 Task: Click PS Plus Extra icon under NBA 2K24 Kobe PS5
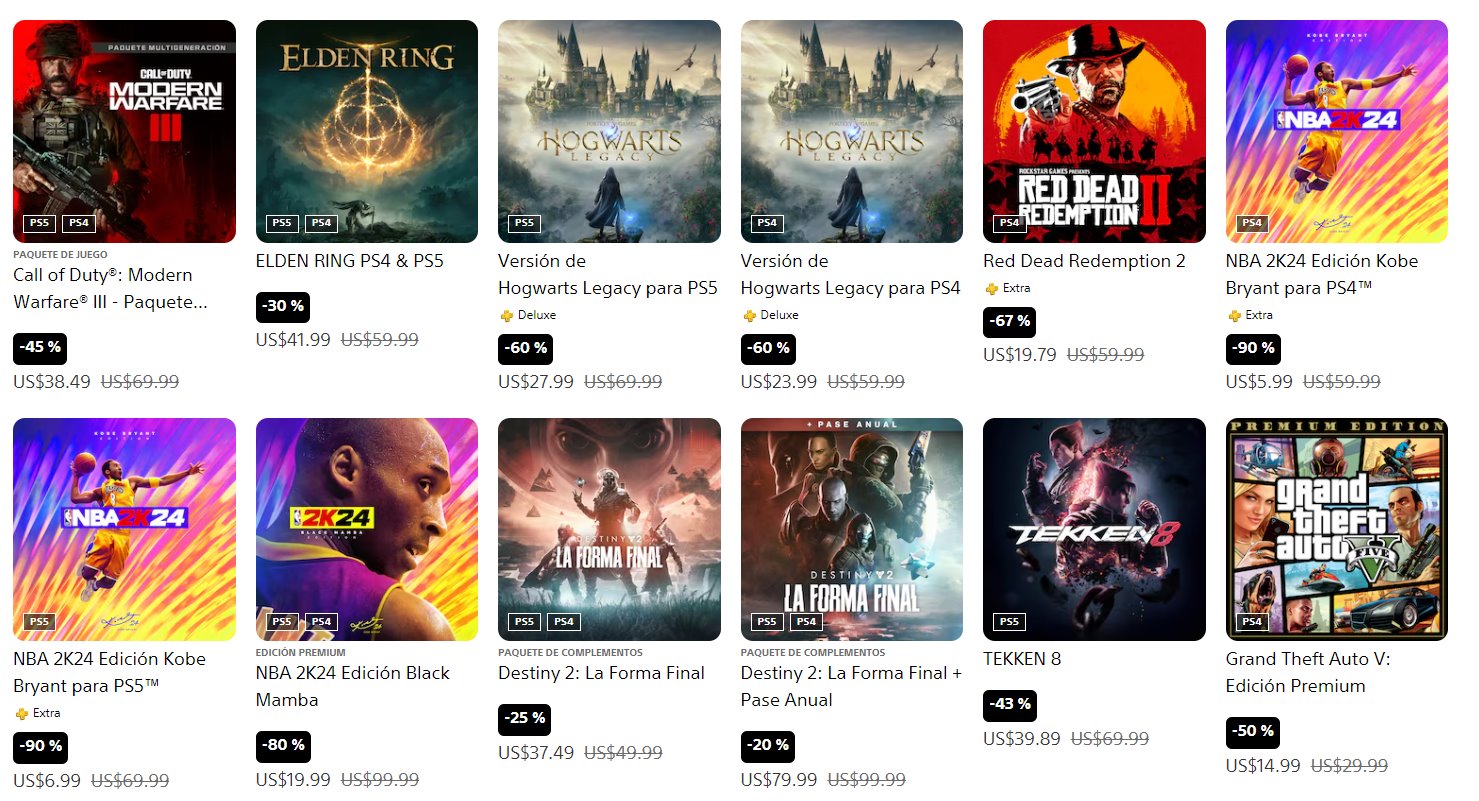click(x=21, y=713)
